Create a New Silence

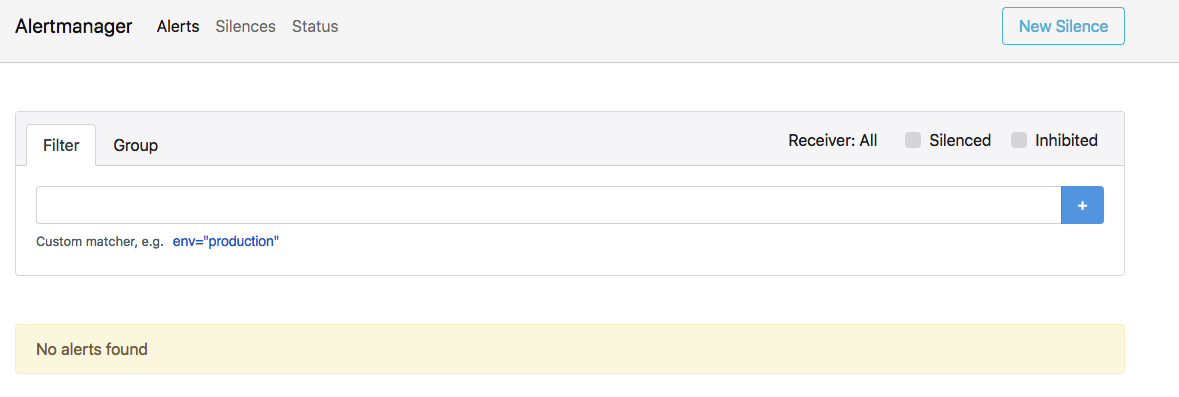(1063, 26)
